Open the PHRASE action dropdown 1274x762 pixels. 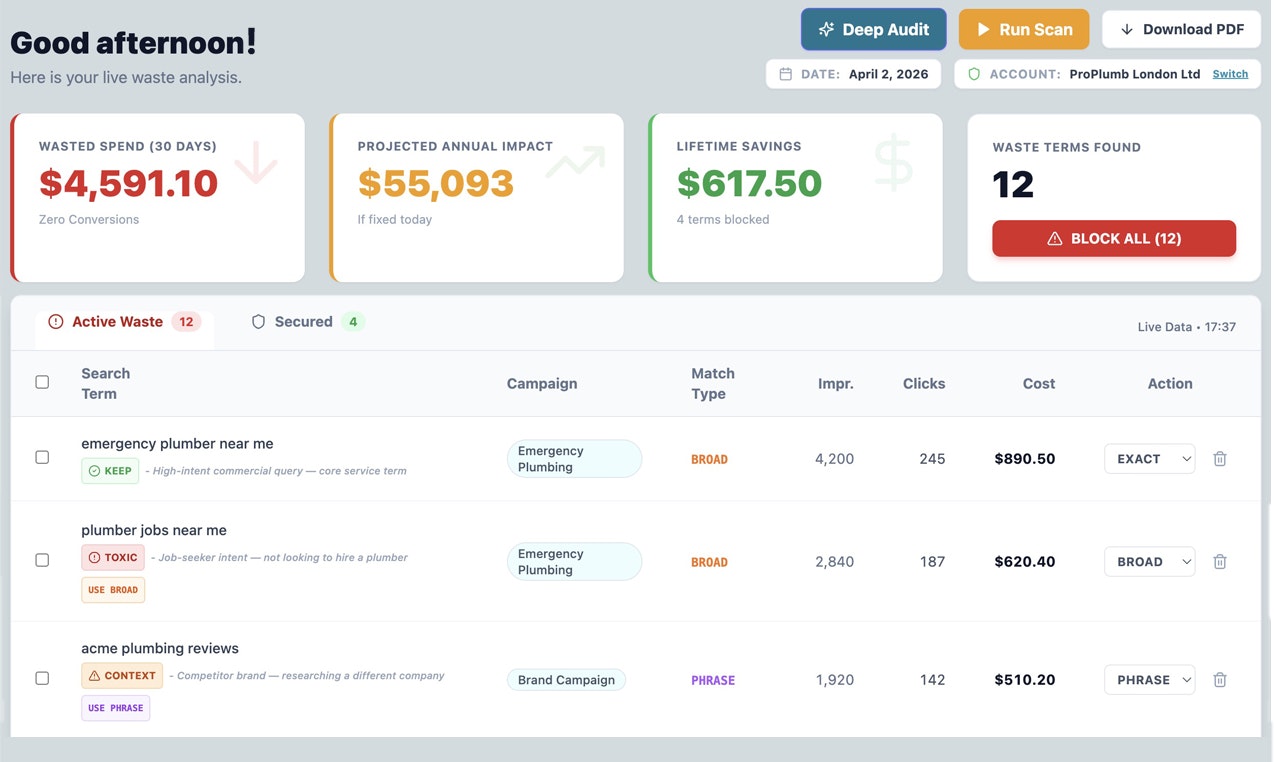click(x=1149, y=680)
